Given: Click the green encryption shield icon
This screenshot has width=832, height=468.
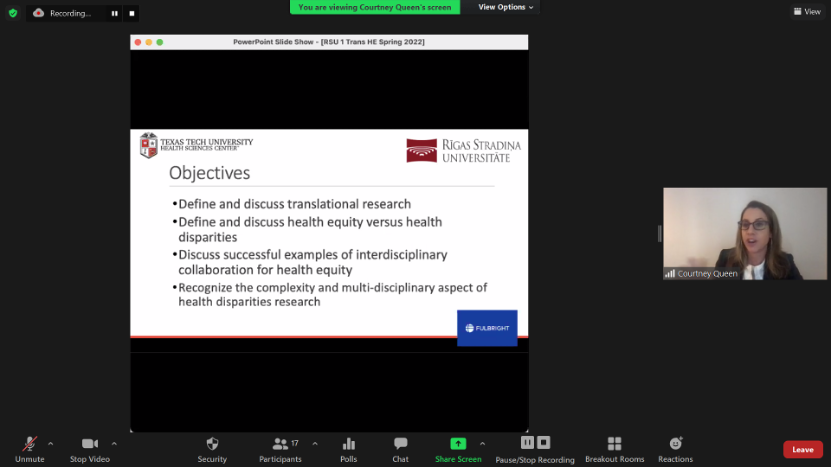Looking at the screenshot, I should click(13, 13).
